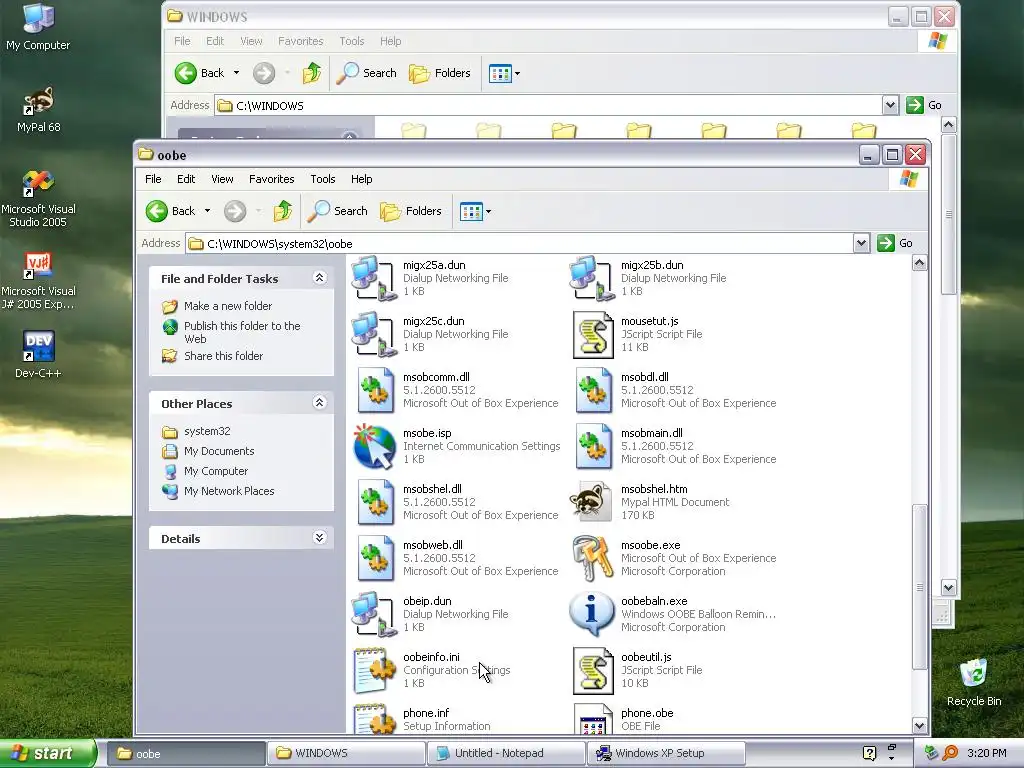Expand WINDOWS window address bar dropdown
Viewport: 1024px width, 768px height.
(890, 105)
